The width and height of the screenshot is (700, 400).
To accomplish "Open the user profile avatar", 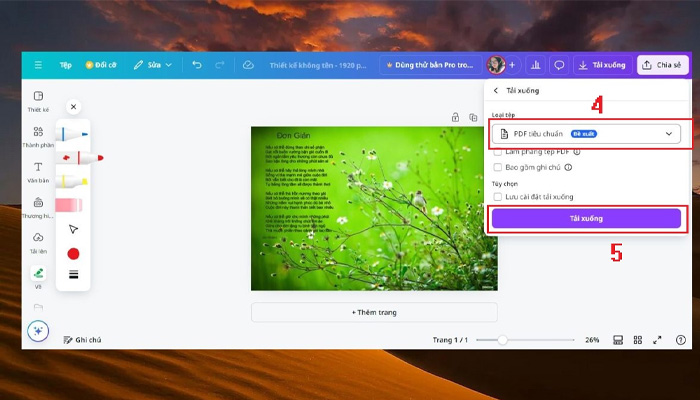I will point(496,65).
